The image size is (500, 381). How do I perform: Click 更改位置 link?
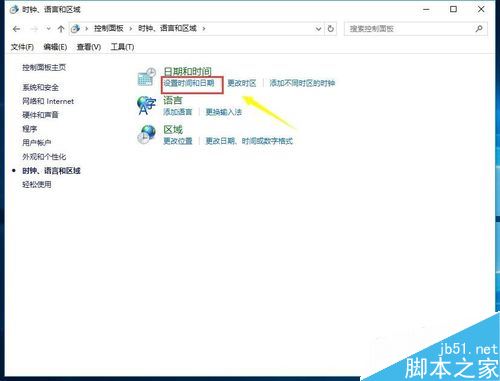pyautogui.click(x=178, y=141)
